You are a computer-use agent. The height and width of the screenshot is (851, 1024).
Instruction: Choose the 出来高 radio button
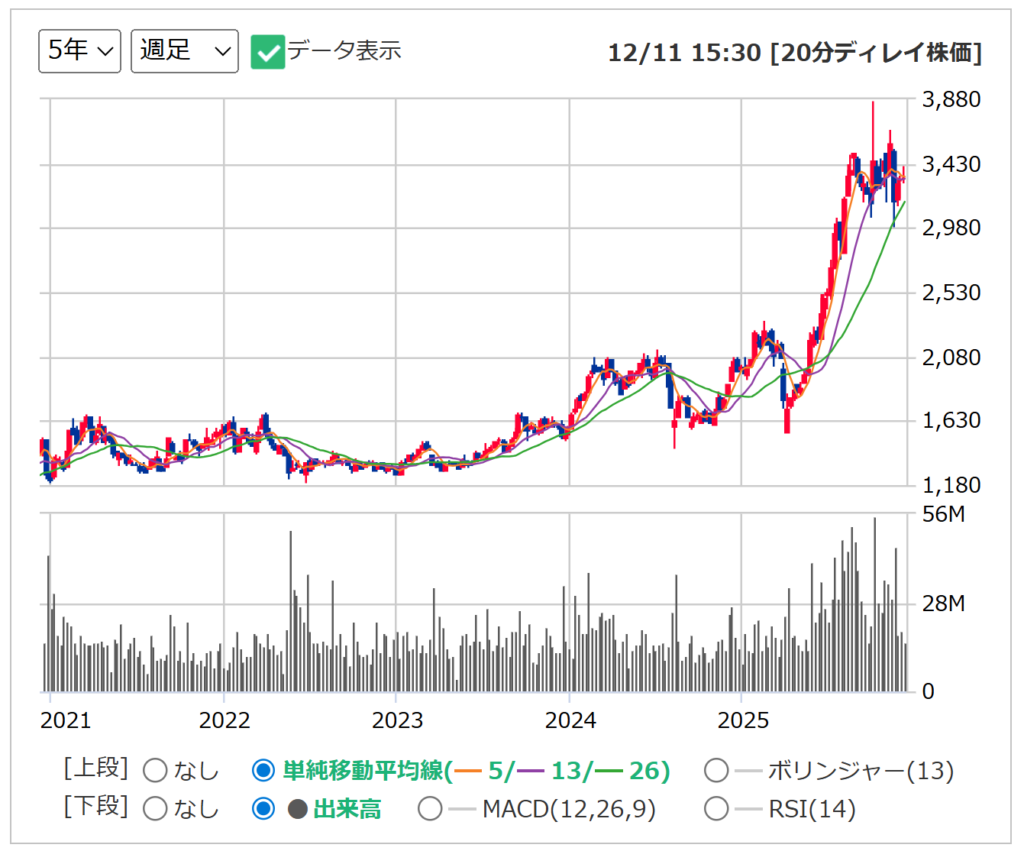point(263,808)
